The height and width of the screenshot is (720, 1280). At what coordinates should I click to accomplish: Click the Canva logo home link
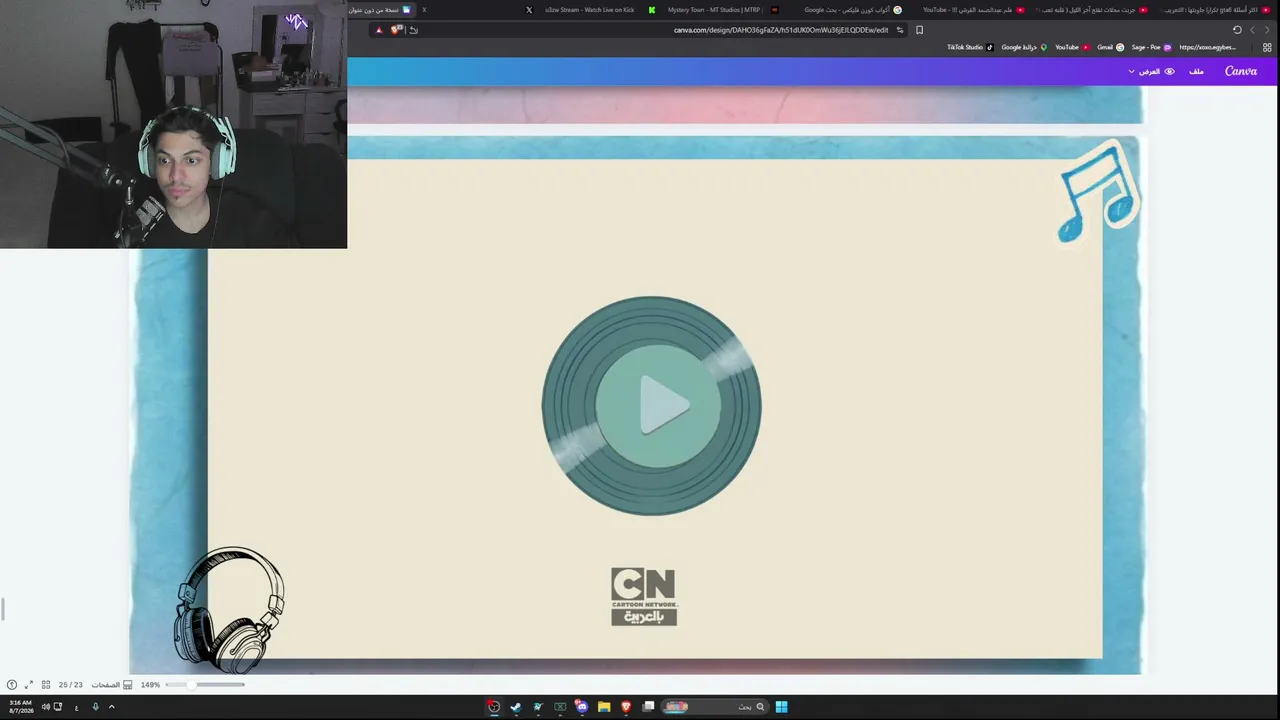(1241, 71)
